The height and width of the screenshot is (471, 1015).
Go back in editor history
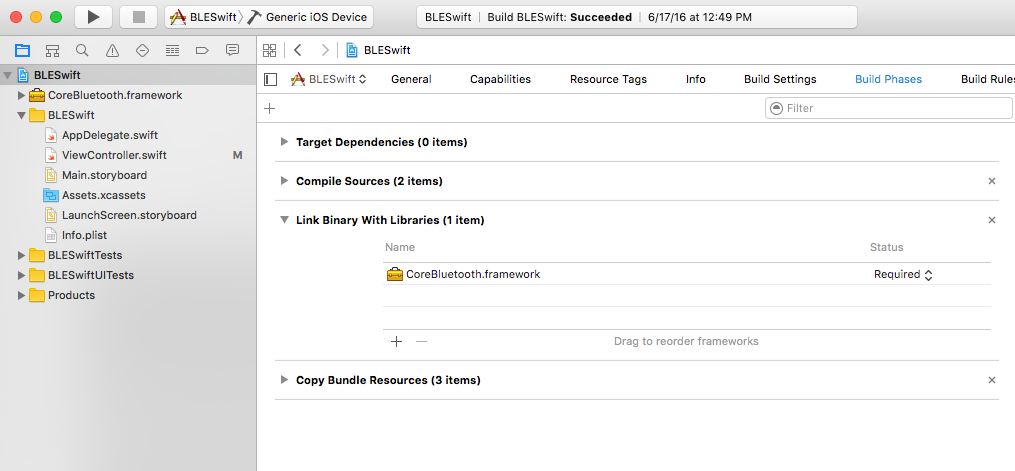click(x=298, y=50)
